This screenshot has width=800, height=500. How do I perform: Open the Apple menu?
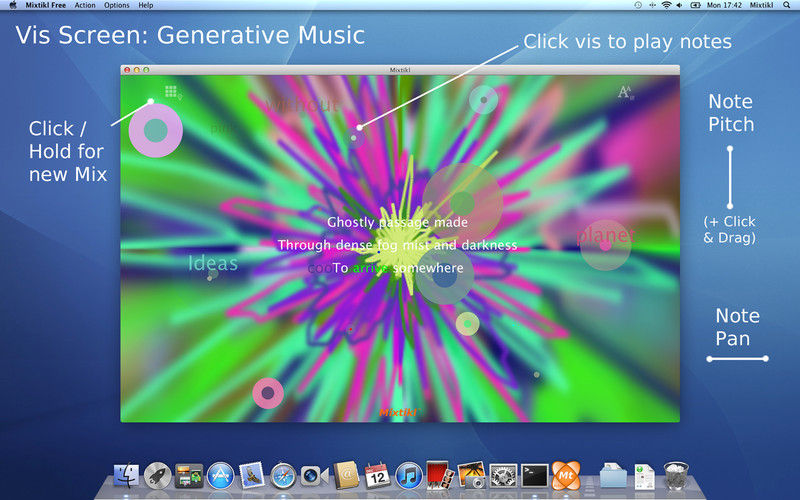[12, 5]
